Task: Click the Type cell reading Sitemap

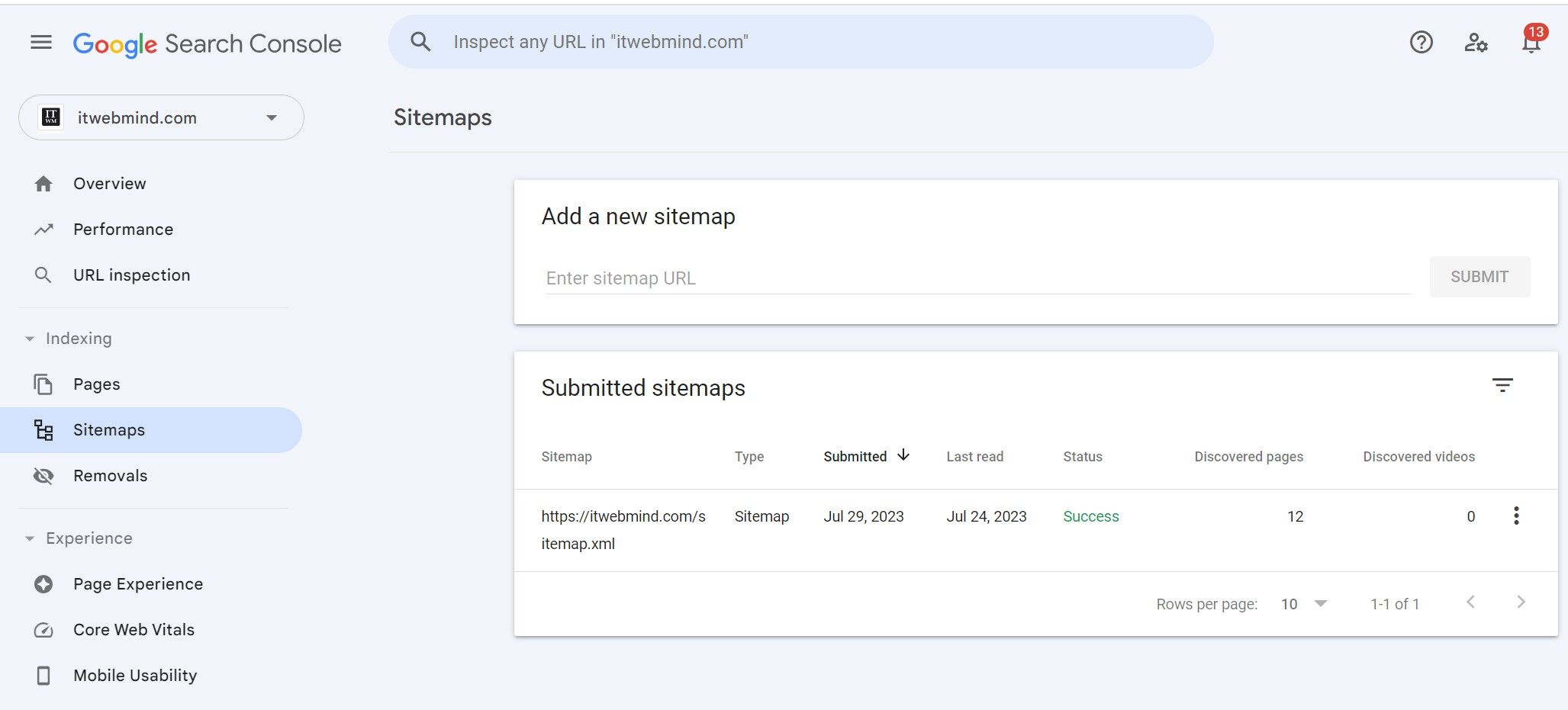Action: (761, 516)
